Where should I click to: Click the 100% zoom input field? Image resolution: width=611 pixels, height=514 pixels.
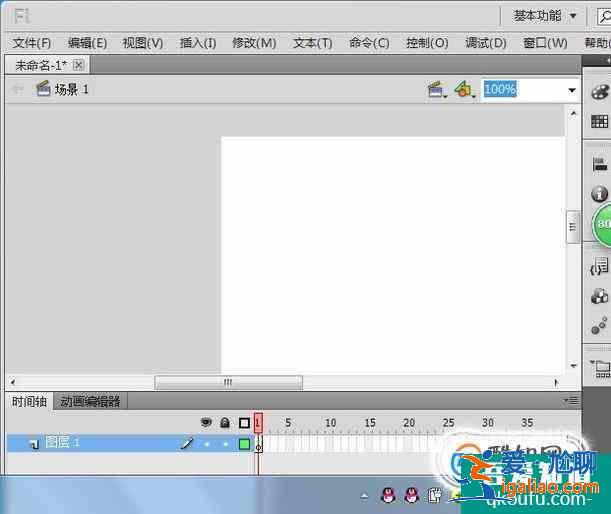coord(524,90)
